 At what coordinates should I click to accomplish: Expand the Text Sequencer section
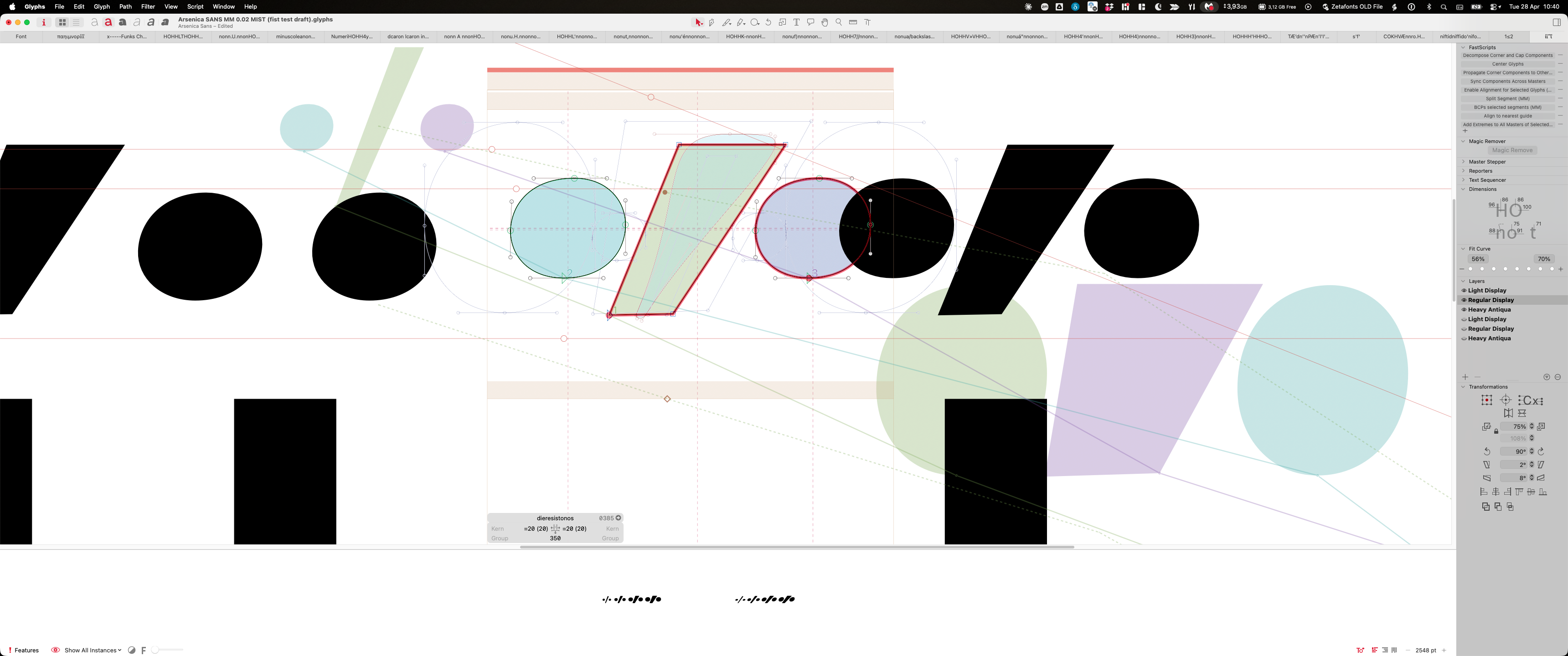point(1463,180)
